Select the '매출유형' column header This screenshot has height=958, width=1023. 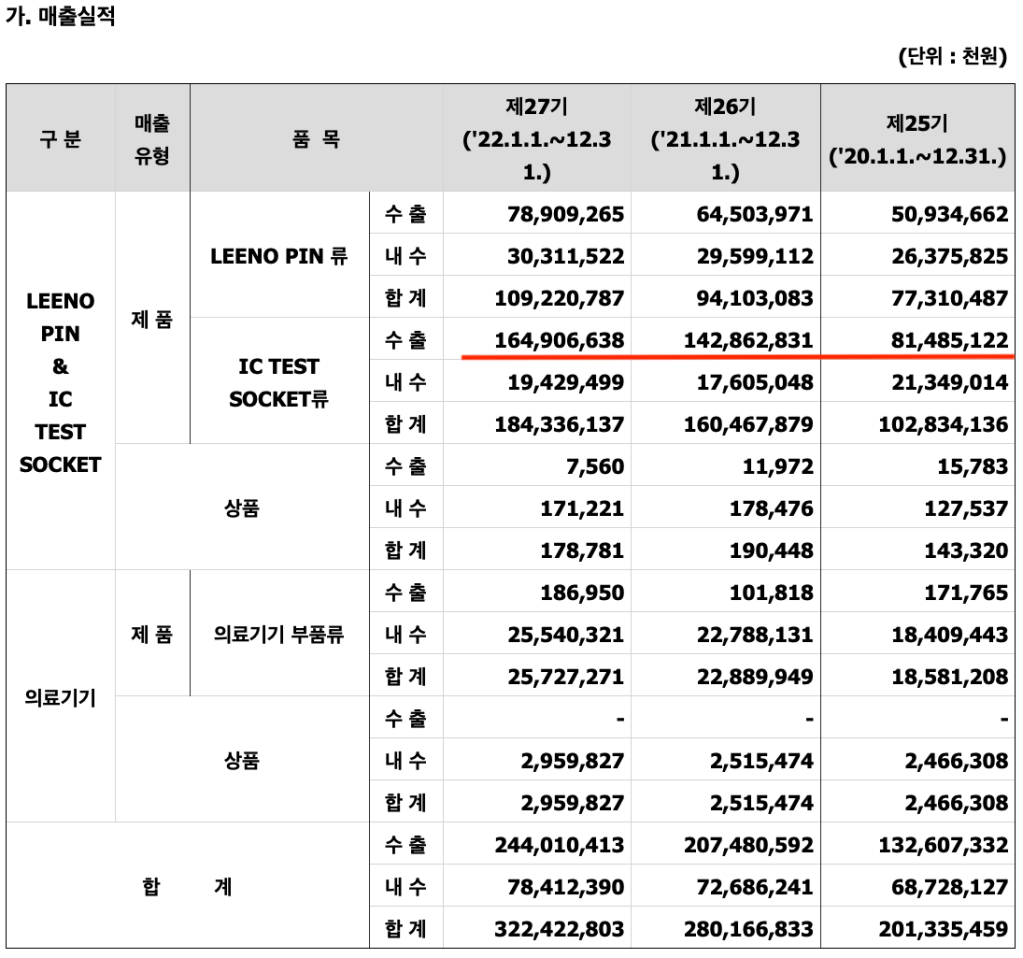tap(152, 139)
